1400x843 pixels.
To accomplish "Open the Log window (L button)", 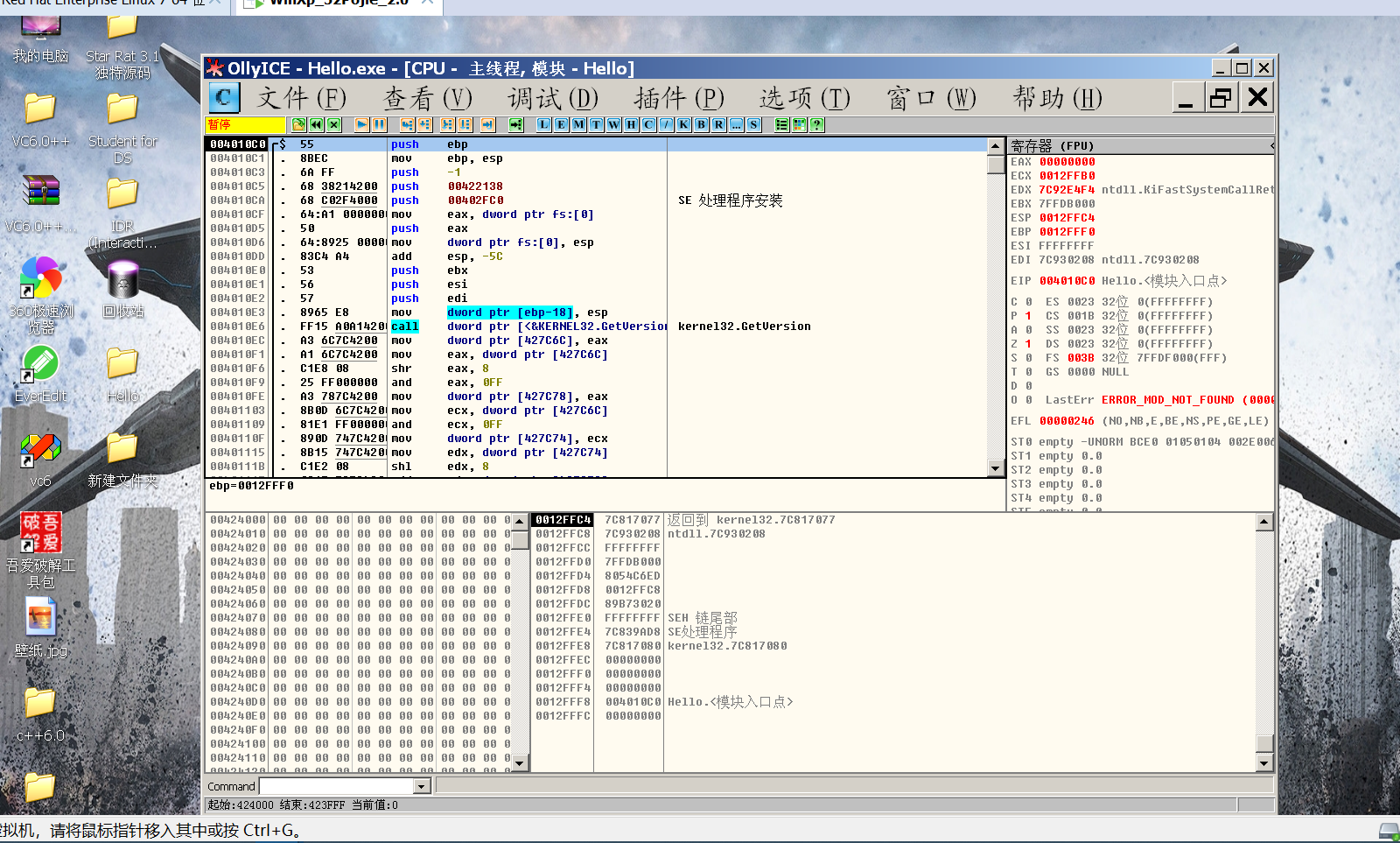I will pyautogui.click(x=544, y=125).
